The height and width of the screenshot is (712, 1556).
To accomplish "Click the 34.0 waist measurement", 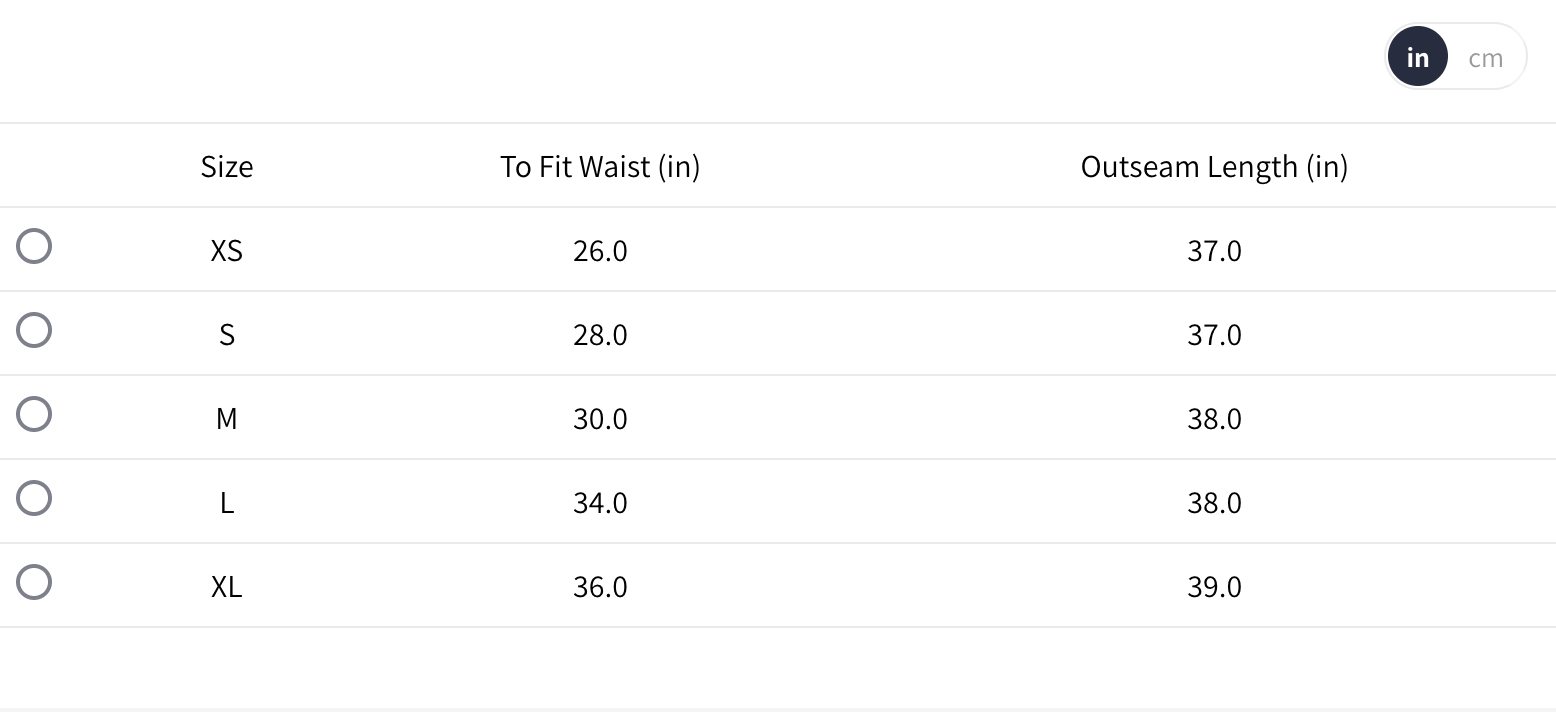I will tap(600, 502).
